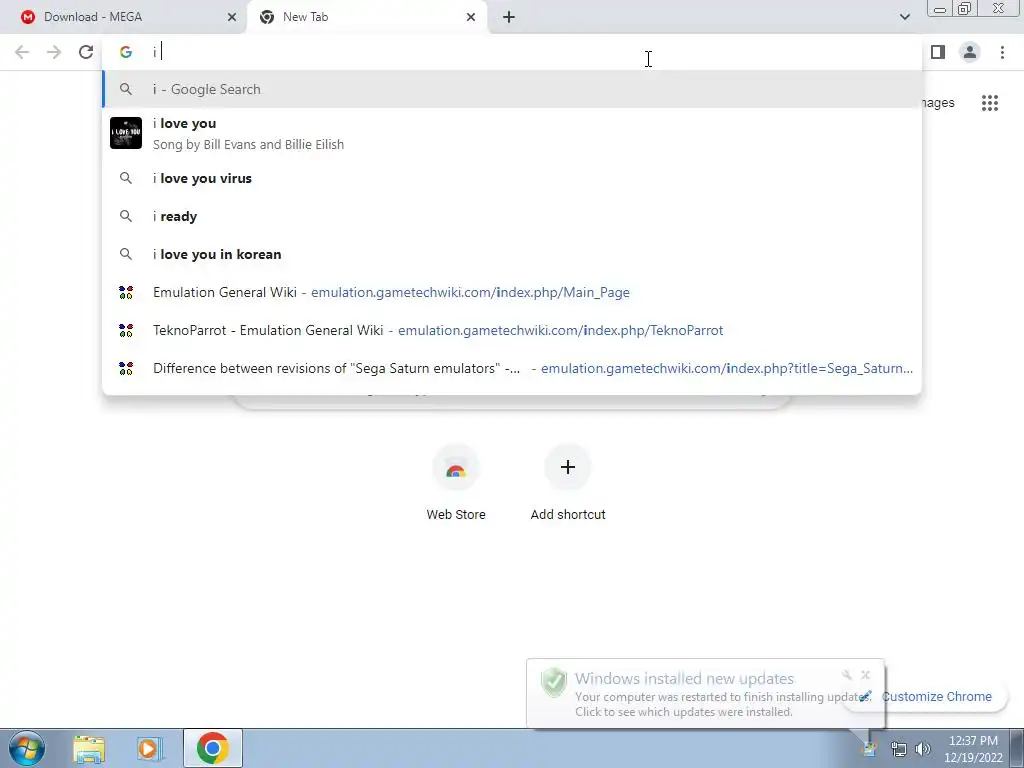The image size is (1024, 768).
Task: Close the Download - MEGA tab
Action: 232,18
